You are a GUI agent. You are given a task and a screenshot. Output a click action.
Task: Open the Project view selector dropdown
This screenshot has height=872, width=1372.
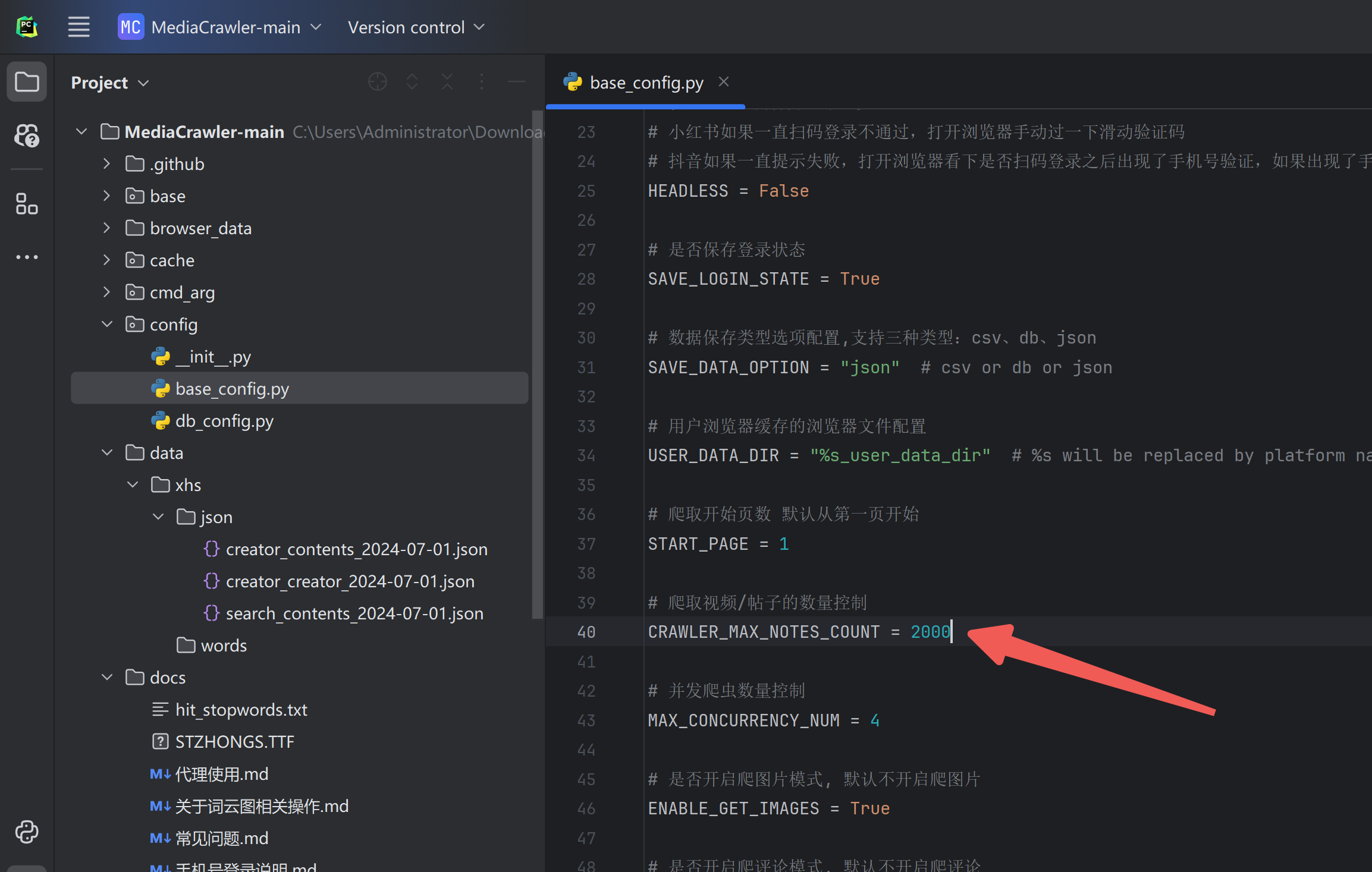[110, 83]
